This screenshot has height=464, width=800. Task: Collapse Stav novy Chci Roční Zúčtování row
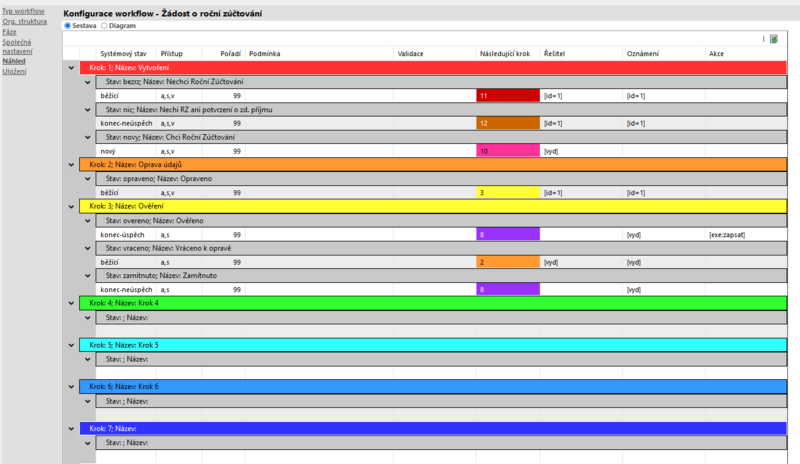pos(88,137)
